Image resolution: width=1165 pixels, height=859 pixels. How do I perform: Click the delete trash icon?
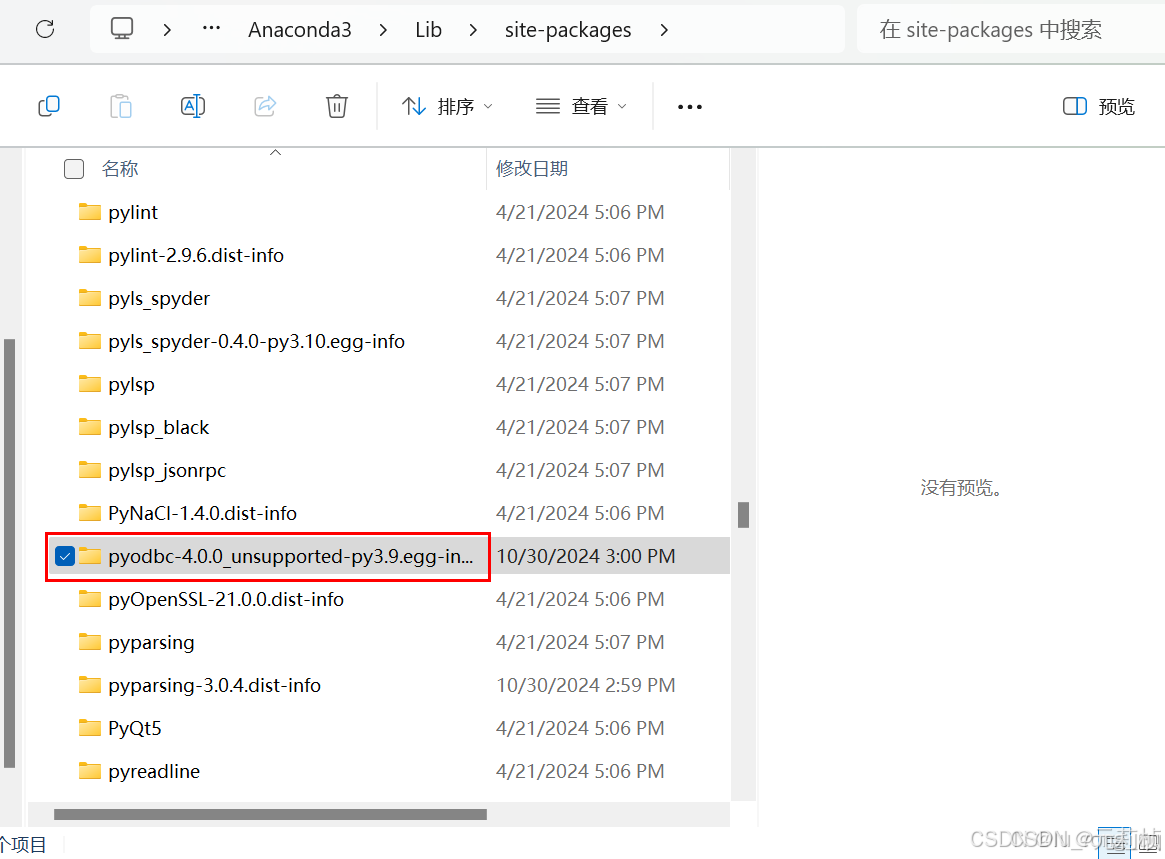[337, 106]
